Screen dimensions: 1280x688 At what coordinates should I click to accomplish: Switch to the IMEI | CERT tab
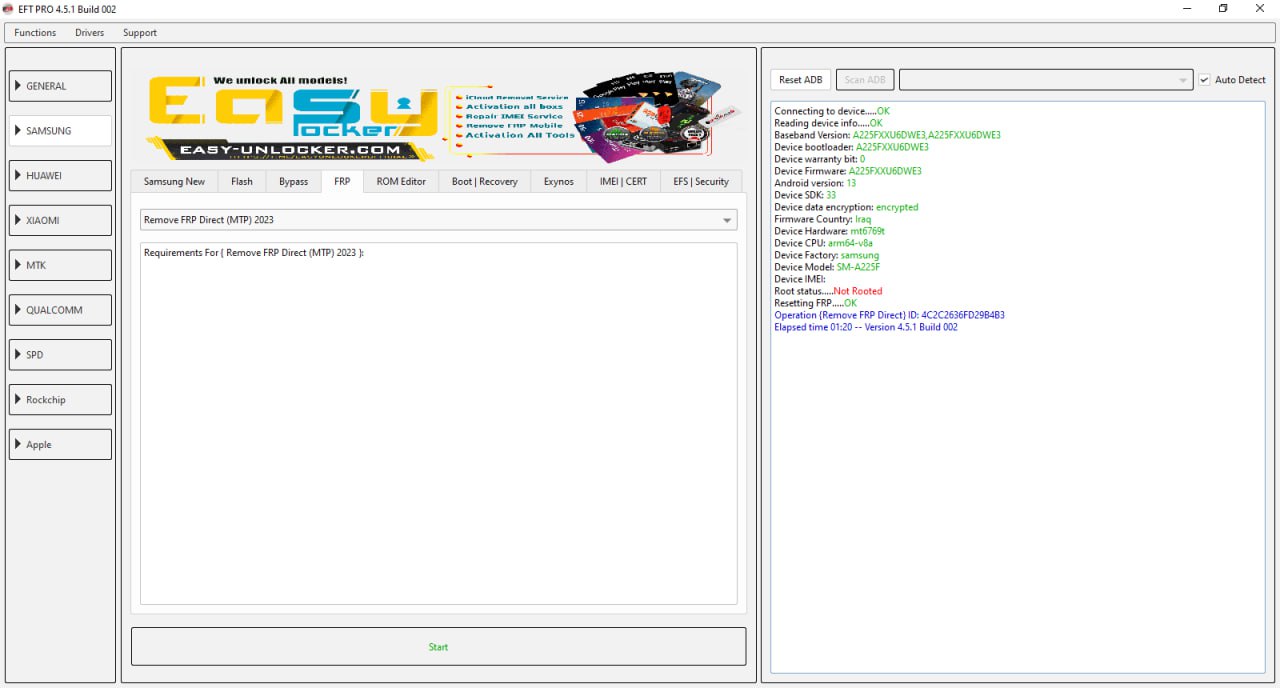(623, 182)
